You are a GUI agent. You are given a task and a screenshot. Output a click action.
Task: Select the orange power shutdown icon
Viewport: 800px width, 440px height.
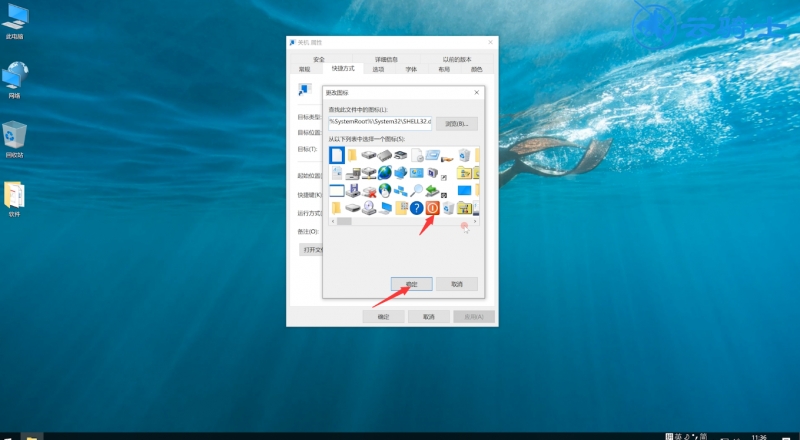point(433,208)
